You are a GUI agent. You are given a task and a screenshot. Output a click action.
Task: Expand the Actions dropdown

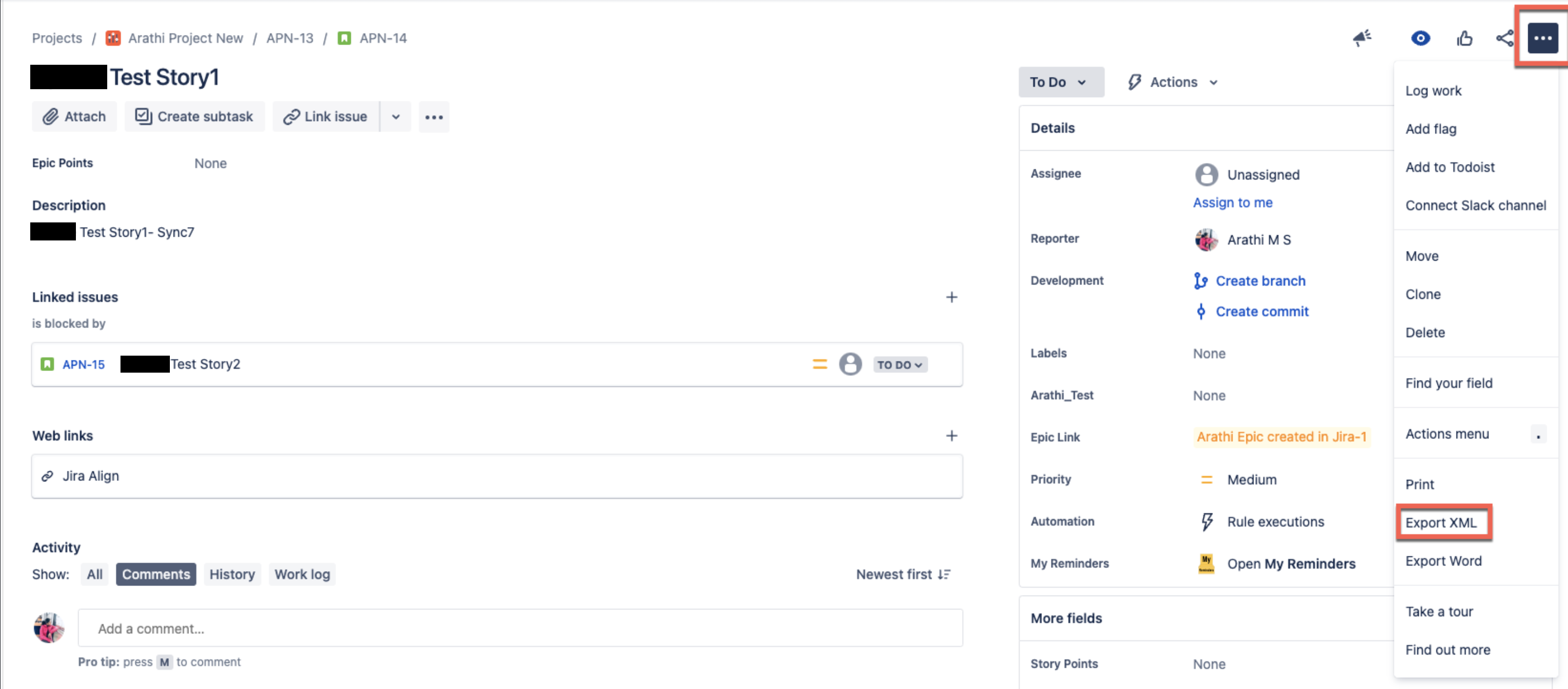point(1171,82)
